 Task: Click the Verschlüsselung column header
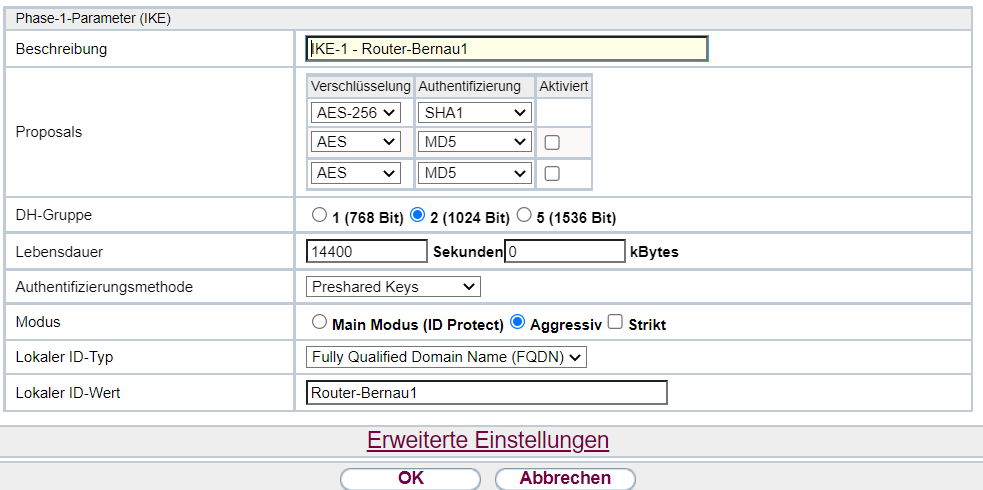[360, 86]
